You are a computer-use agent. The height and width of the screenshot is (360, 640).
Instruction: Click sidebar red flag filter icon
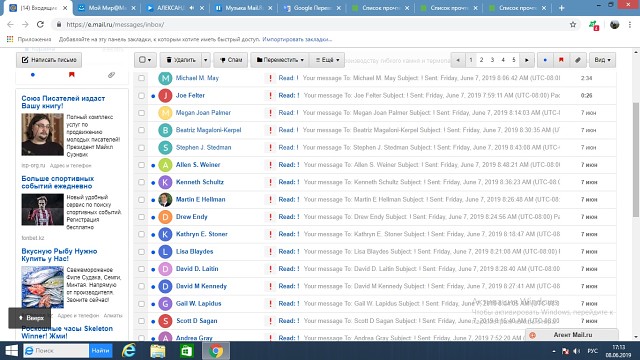[72, 75]
